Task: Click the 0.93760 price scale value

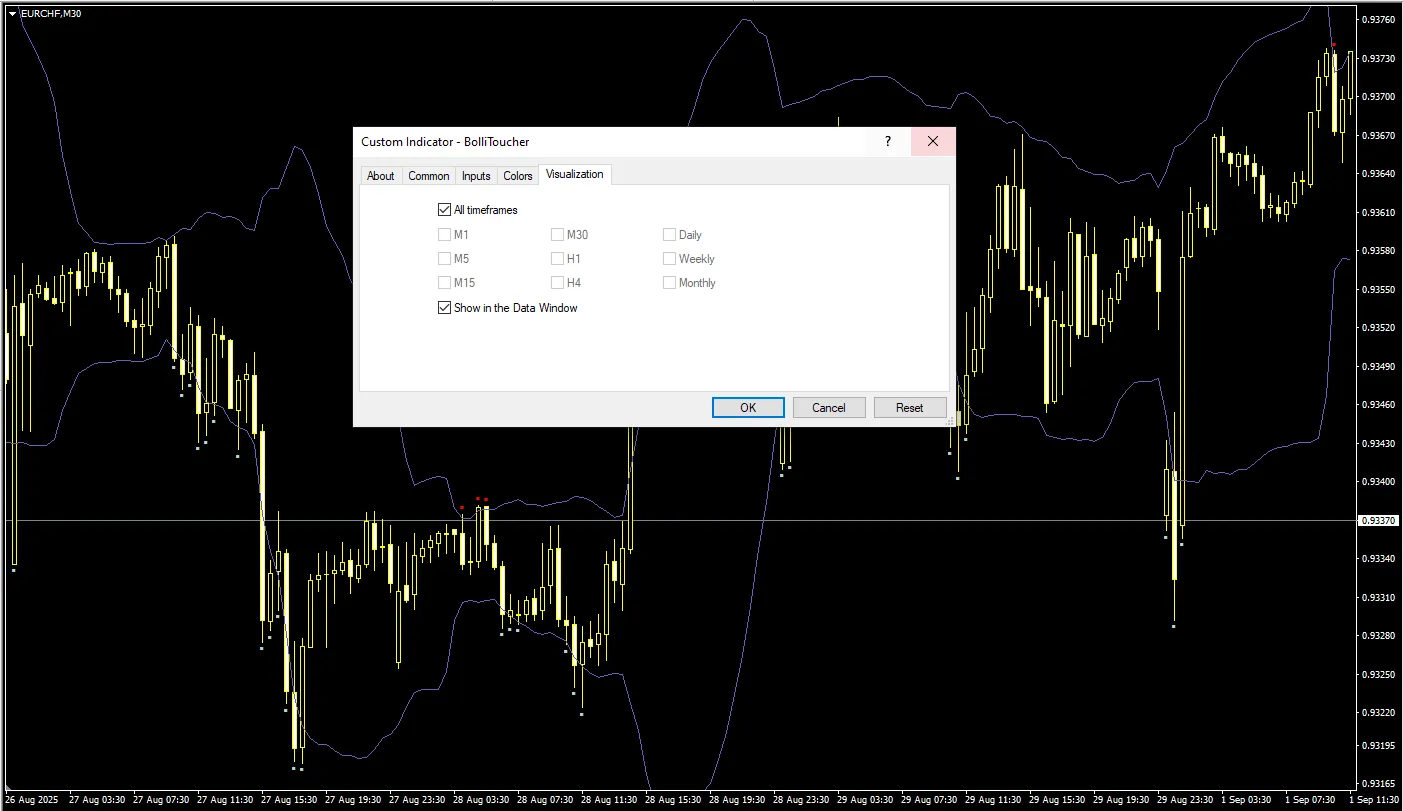Action: pyautogui.click(x=1379, y=20)
